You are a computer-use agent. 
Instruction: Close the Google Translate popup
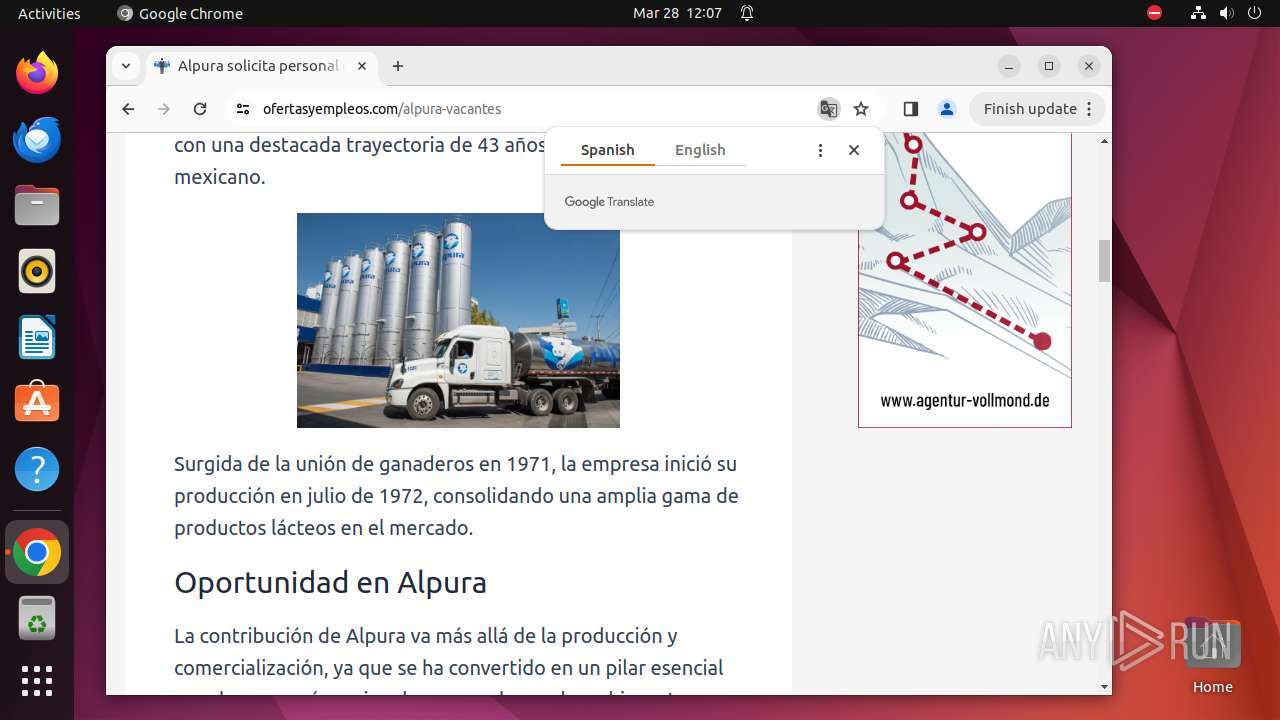[x=854, y=150]
